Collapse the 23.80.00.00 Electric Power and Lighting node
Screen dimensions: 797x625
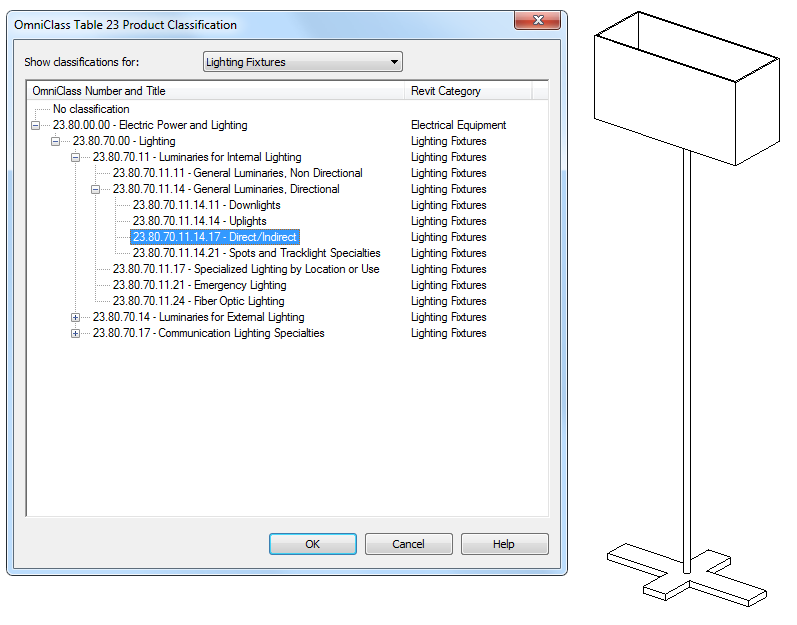point(35,126)
